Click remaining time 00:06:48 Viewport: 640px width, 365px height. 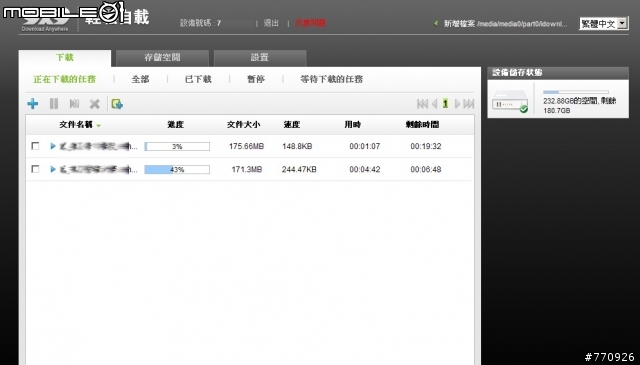tap(426, 169)
